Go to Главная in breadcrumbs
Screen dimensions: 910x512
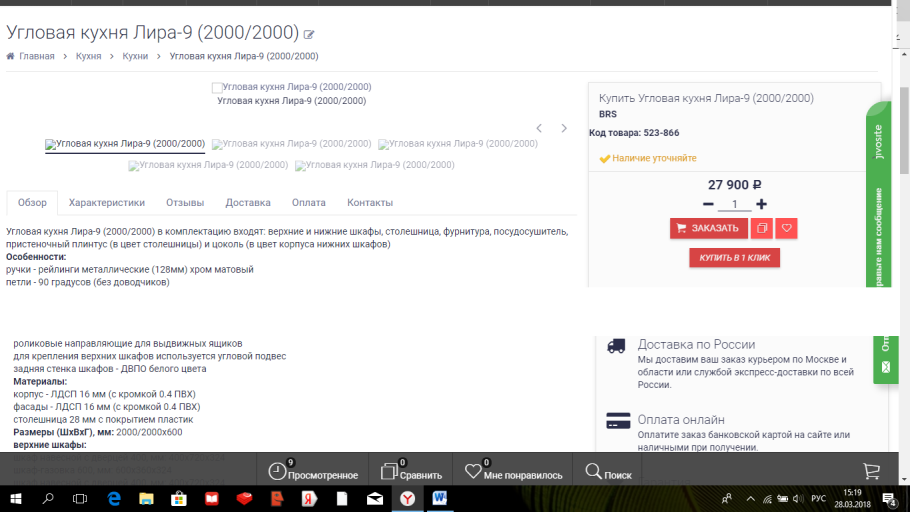tap(36, 56)
